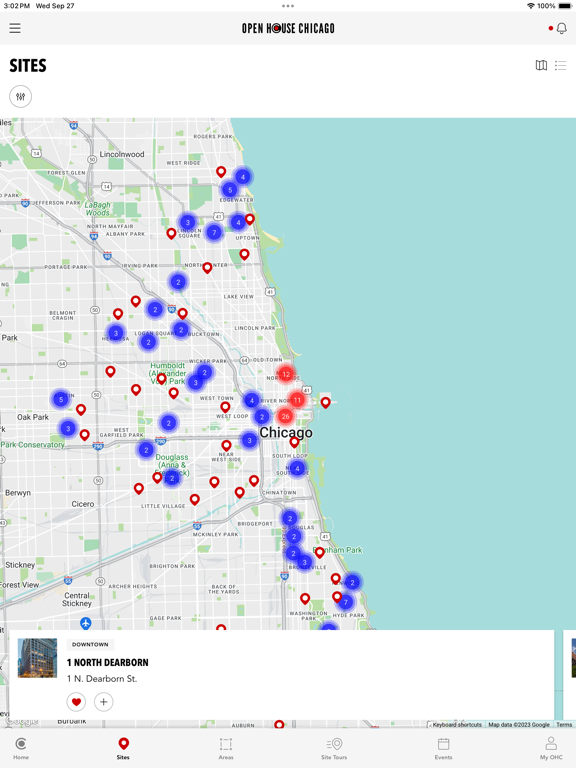Viewport: 576px width, 768px height.
Task: Tap the red cluster with 26 sites
Action: pyautogui.click(x=285, y=416)
